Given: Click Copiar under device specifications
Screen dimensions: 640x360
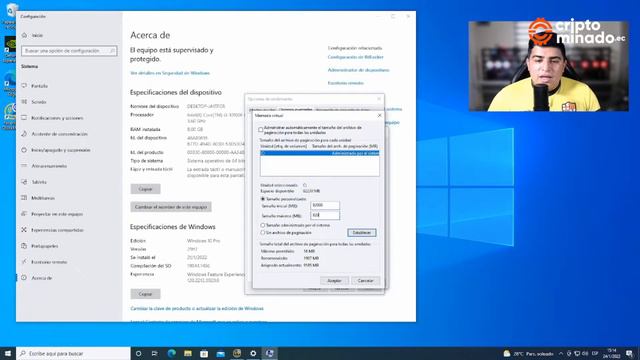Looking at the screenshot, I should 145,189.
